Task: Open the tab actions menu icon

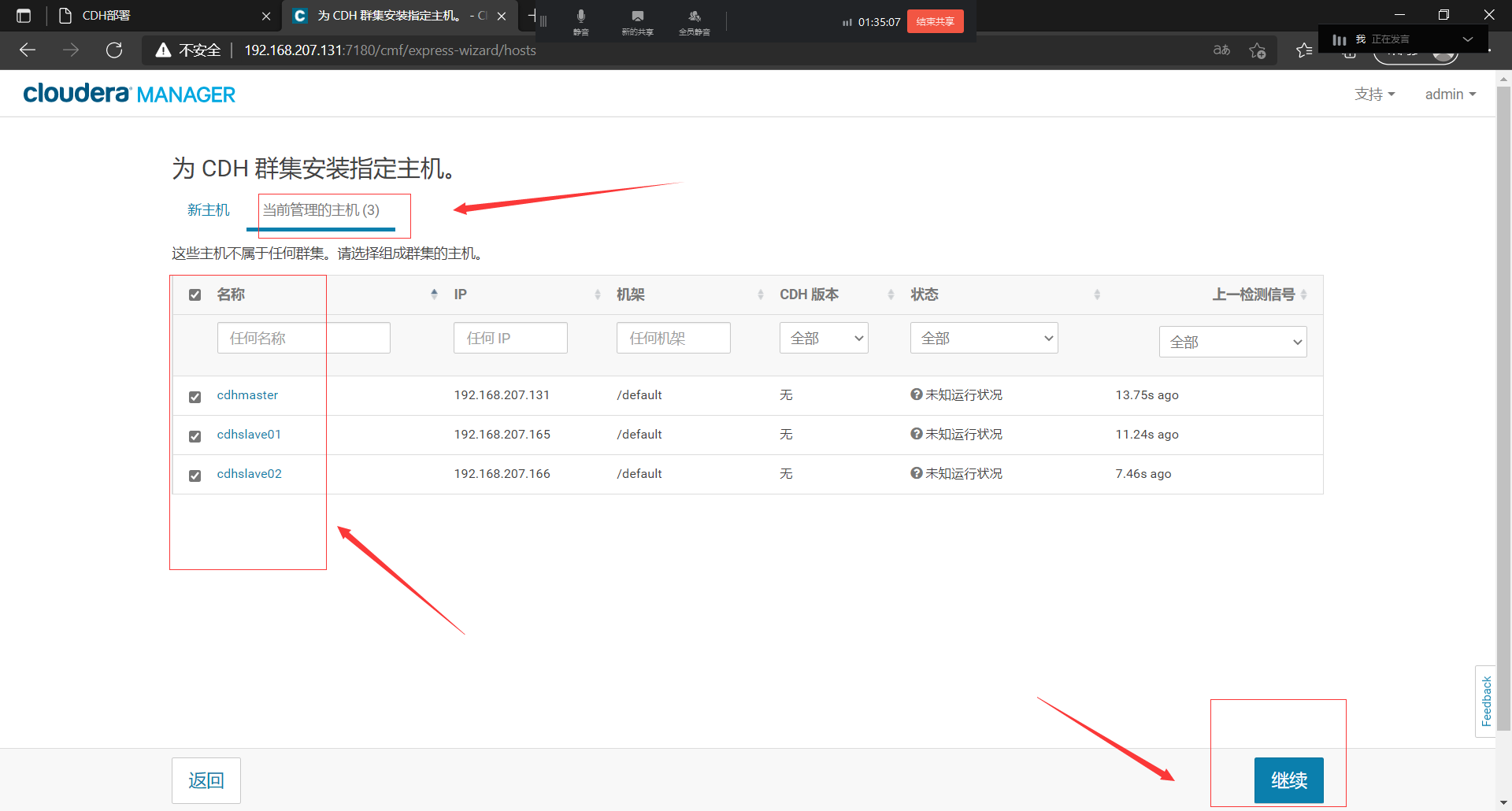Action: coord(24,16)
